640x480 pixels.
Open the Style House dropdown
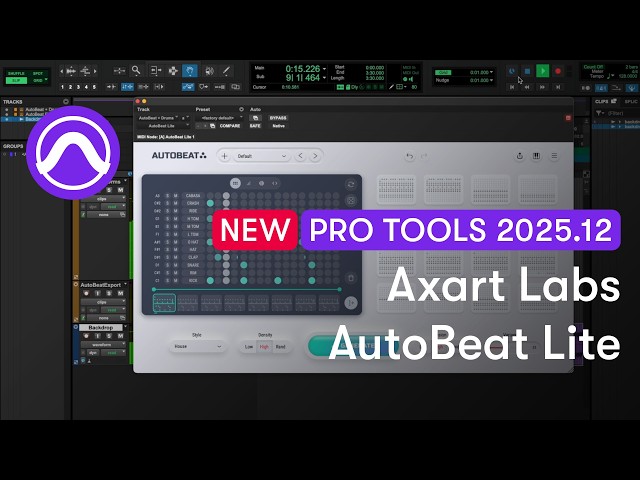point(197,347)
